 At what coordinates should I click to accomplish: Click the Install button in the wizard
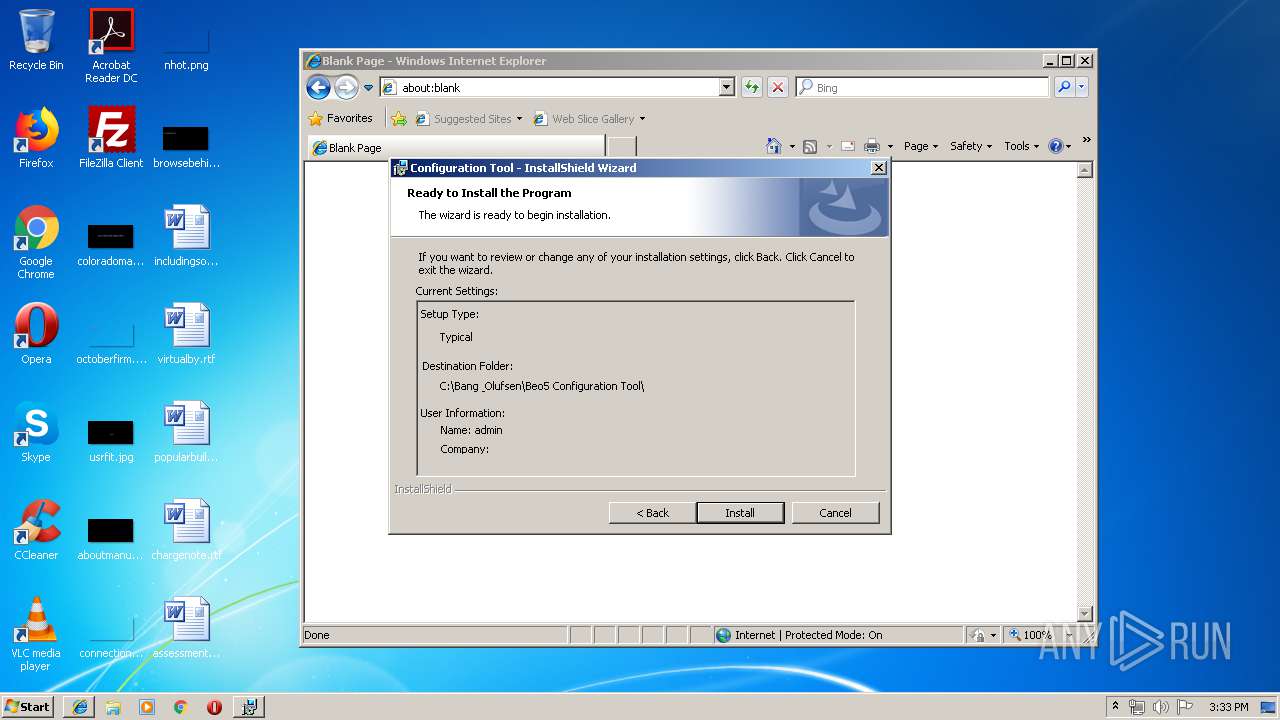pos(740,513)
